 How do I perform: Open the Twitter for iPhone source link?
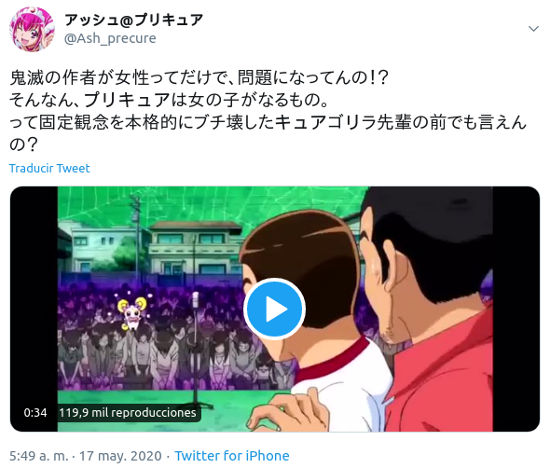[x=232, y=456]
